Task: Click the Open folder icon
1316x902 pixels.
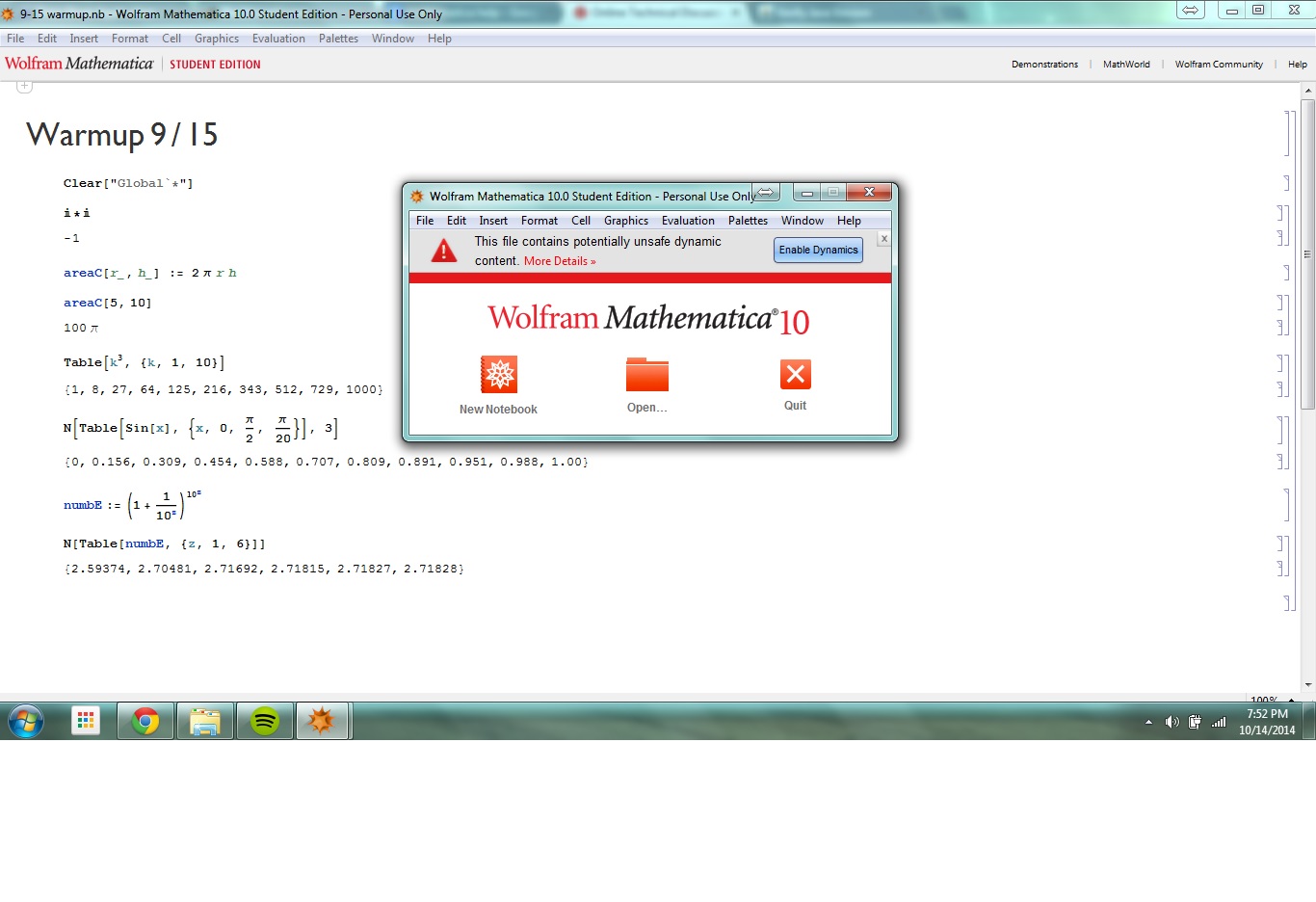Action: [x=646, y=374]
